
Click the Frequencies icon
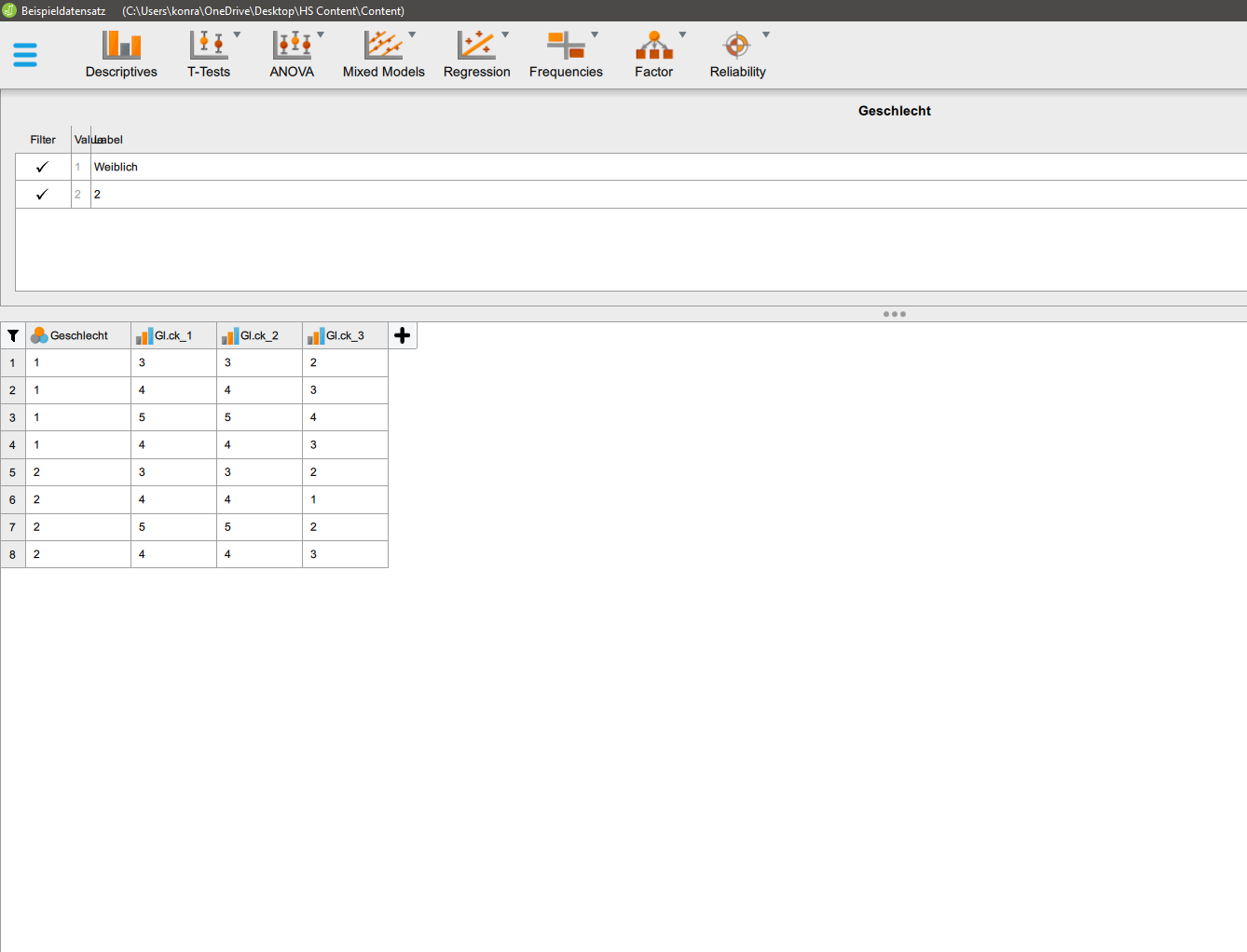coord(566,46)
